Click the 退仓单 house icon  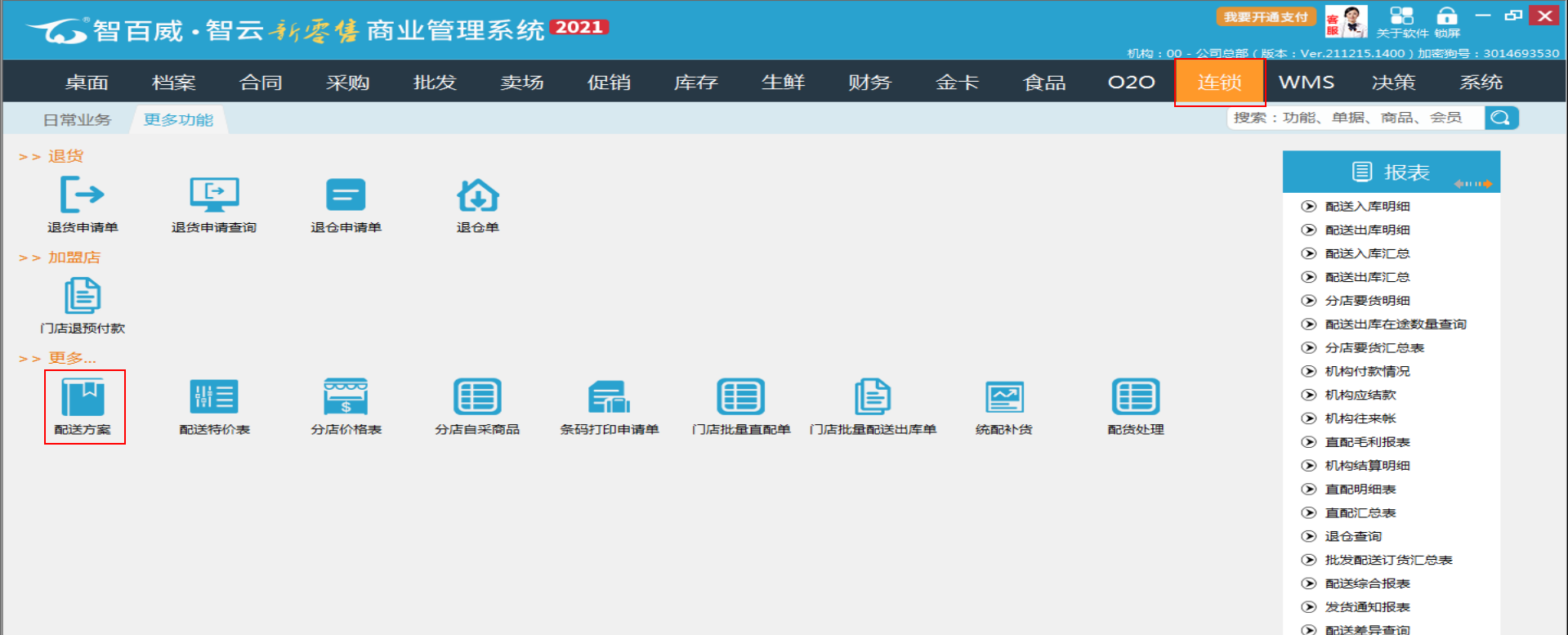(478, 196)
